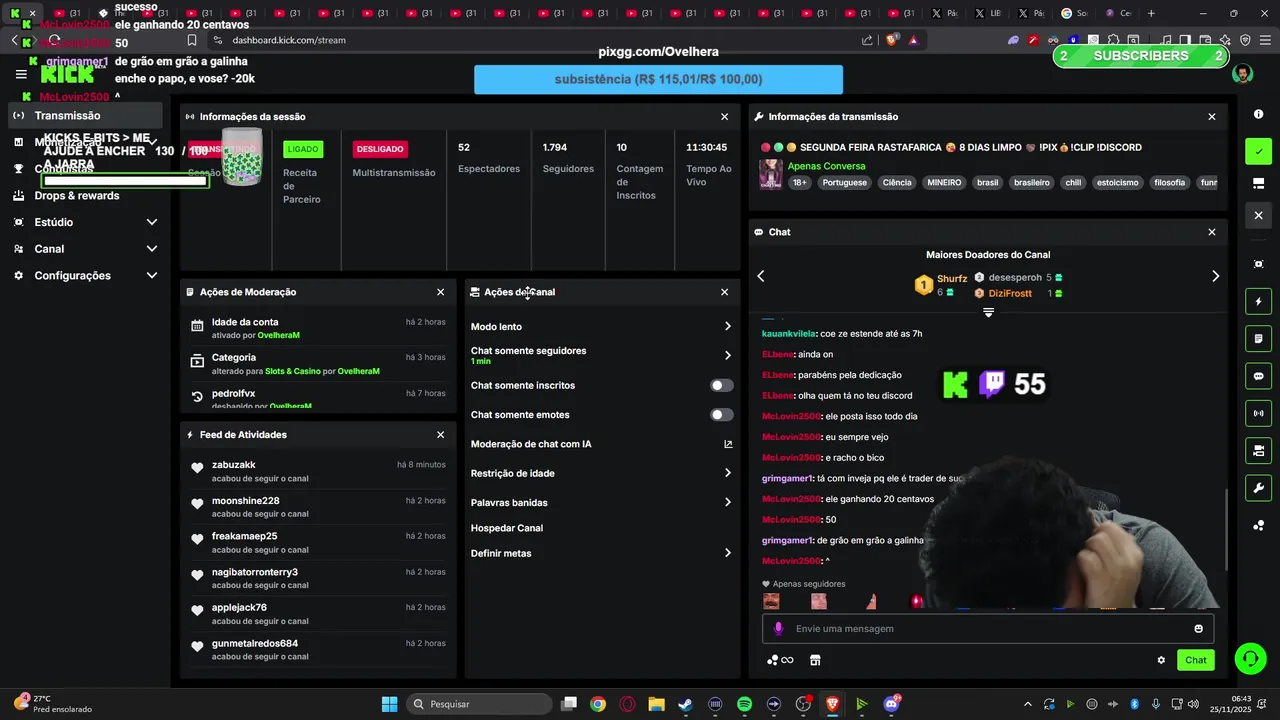Expand the Canal sidebar section
This screenshot has height=720, width=1280.
pyautogui.click(x=152, y=249)
